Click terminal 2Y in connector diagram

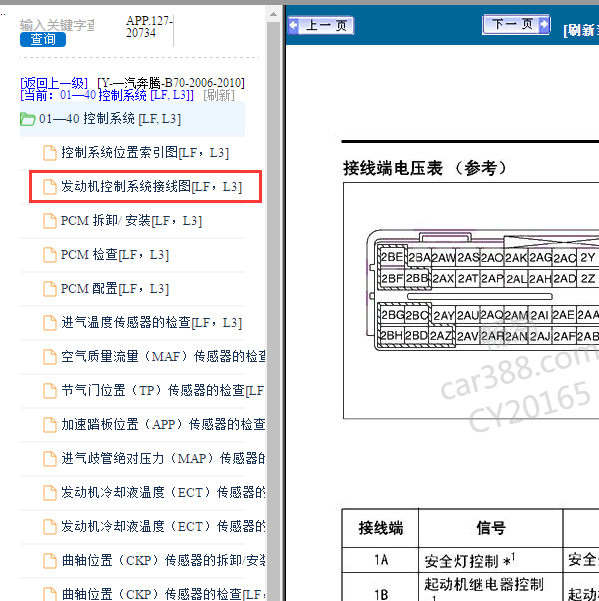coord(588,258)
